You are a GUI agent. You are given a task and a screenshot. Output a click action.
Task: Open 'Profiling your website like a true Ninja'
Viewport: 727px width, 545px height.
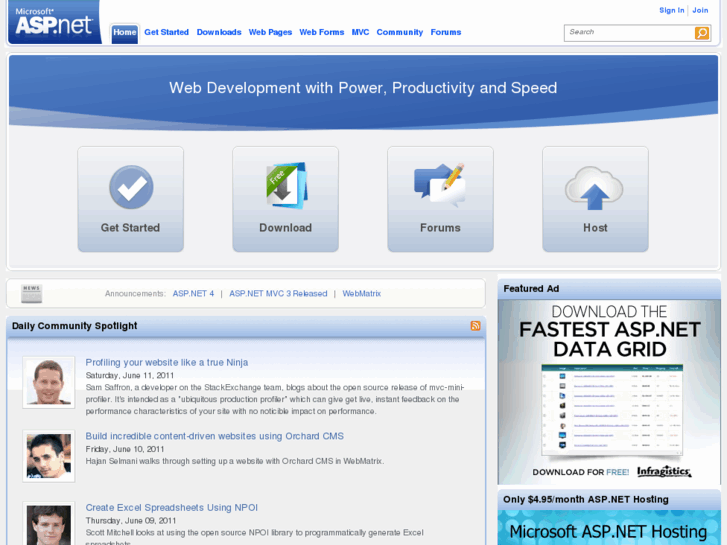click(167, 362)
